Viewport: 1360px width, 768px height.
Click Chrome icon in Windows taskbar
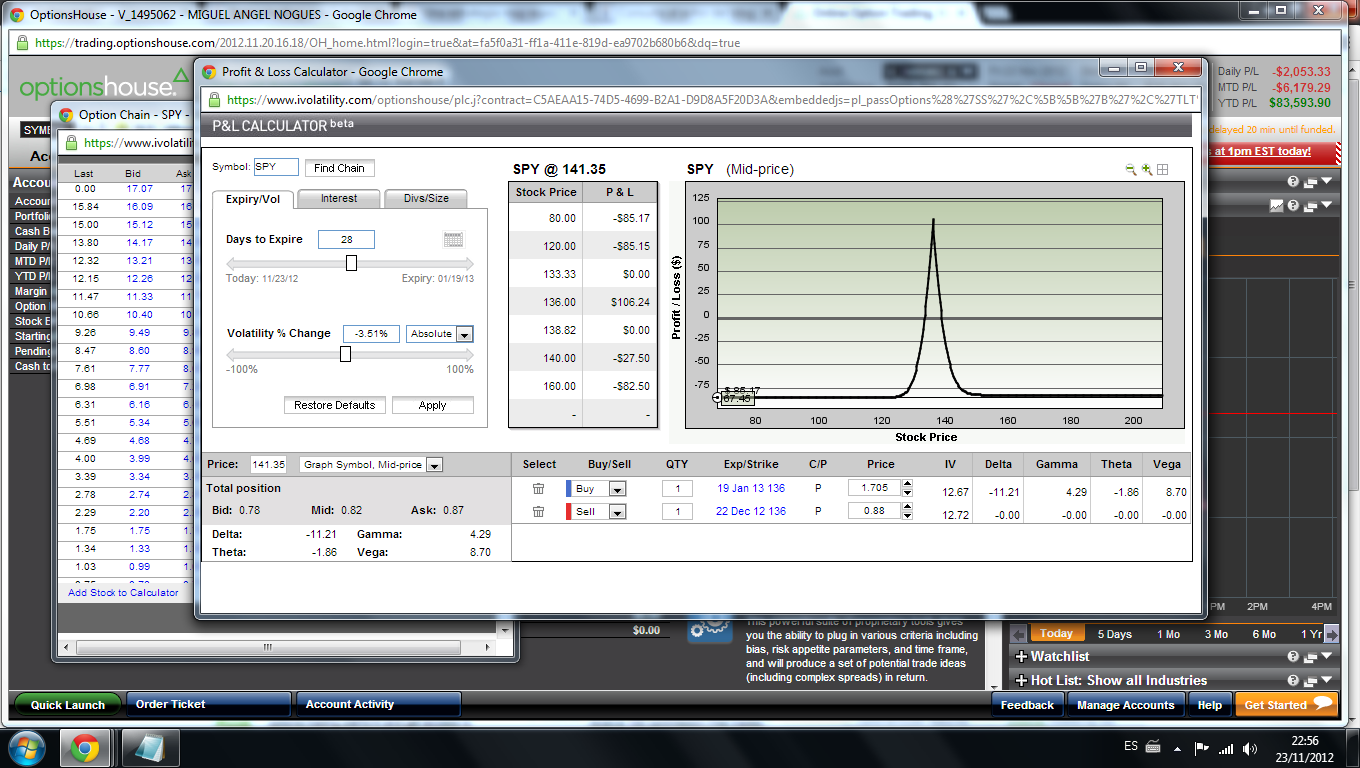tap(84, 747)
